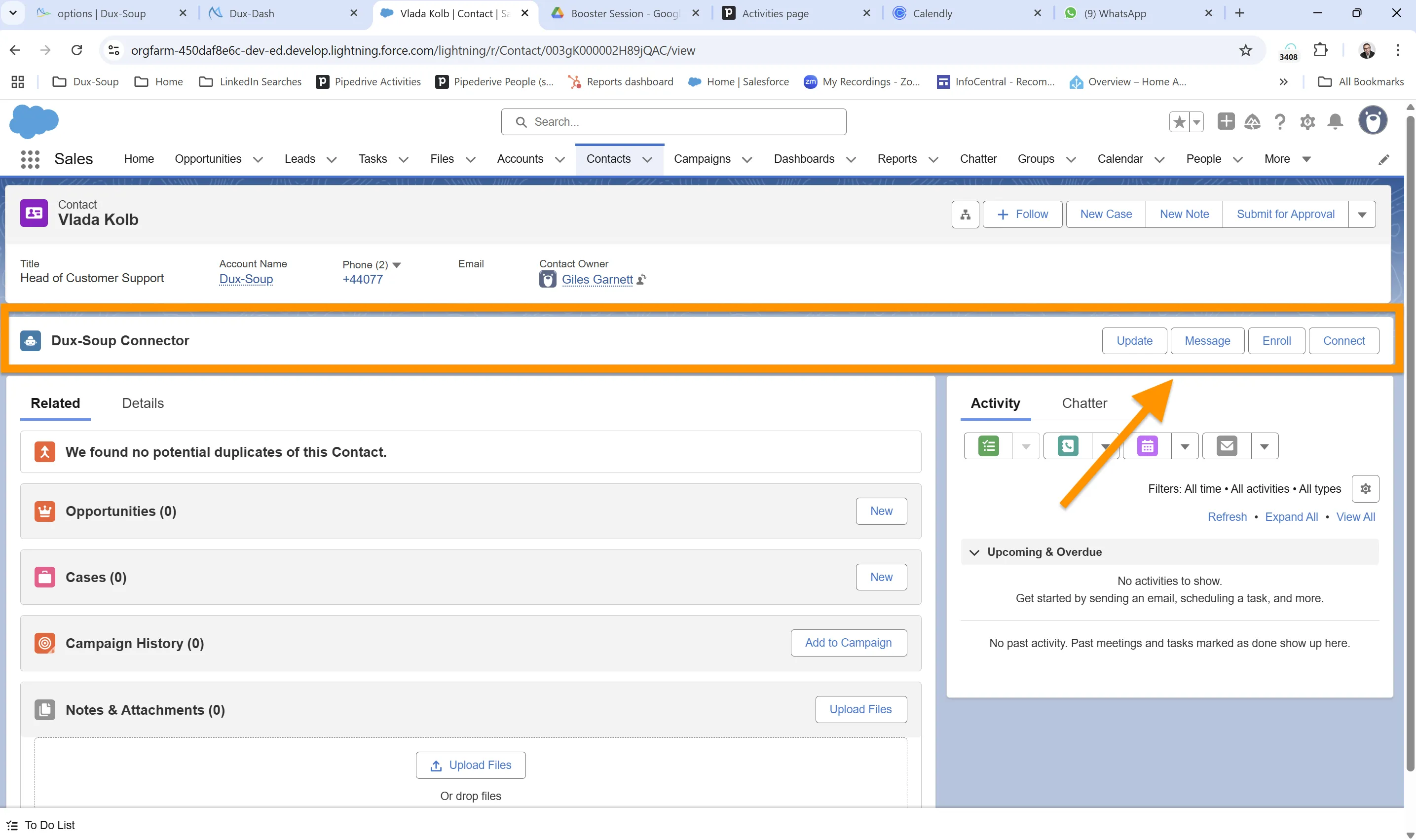The height and width of the screenshot is (840, 1416).
Task: Click the Dux-Soup Update button
Action: 1134,341
